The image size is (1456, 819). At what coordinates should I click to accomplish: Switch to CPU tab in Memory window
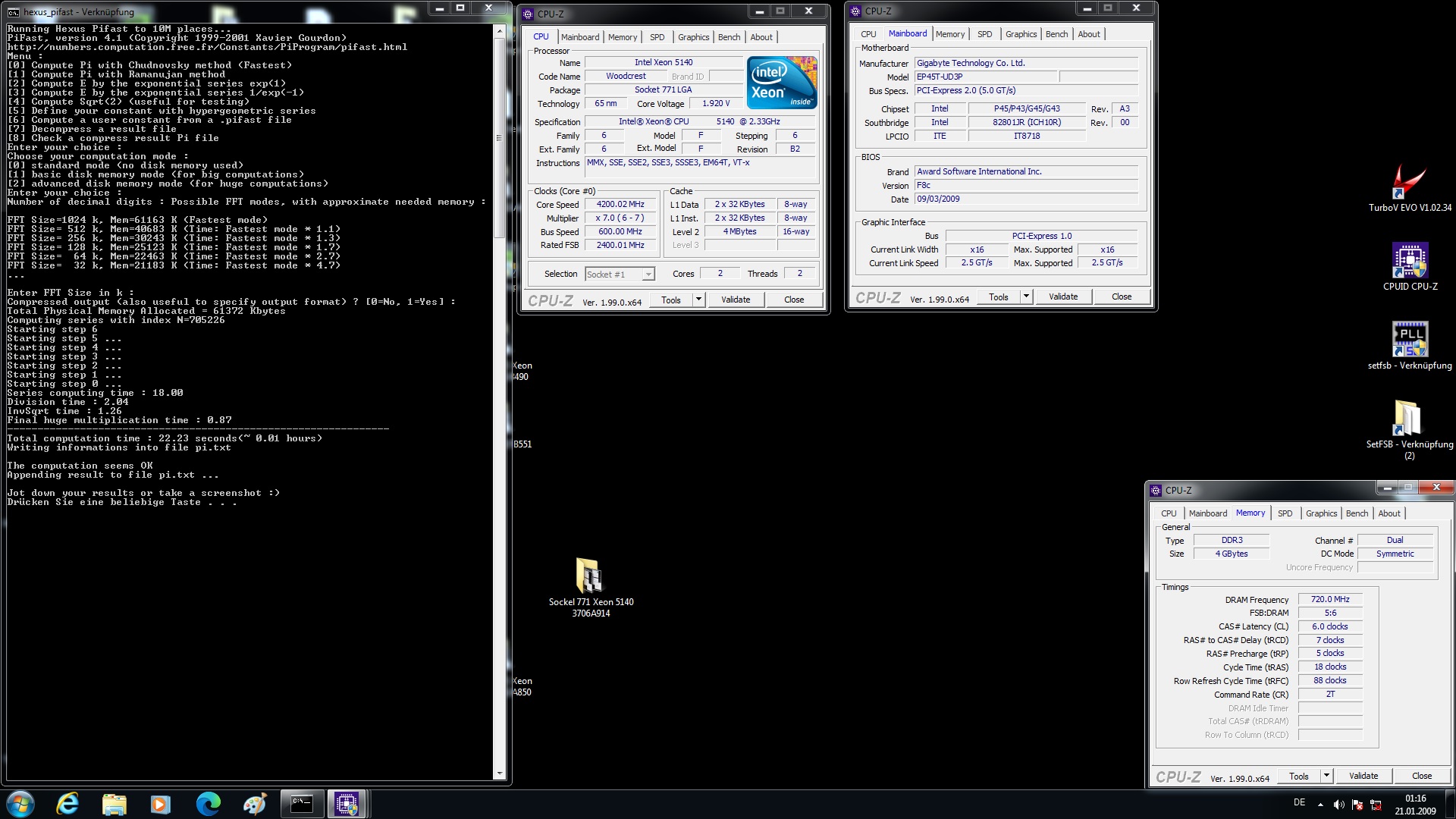tap(1169, 513)
